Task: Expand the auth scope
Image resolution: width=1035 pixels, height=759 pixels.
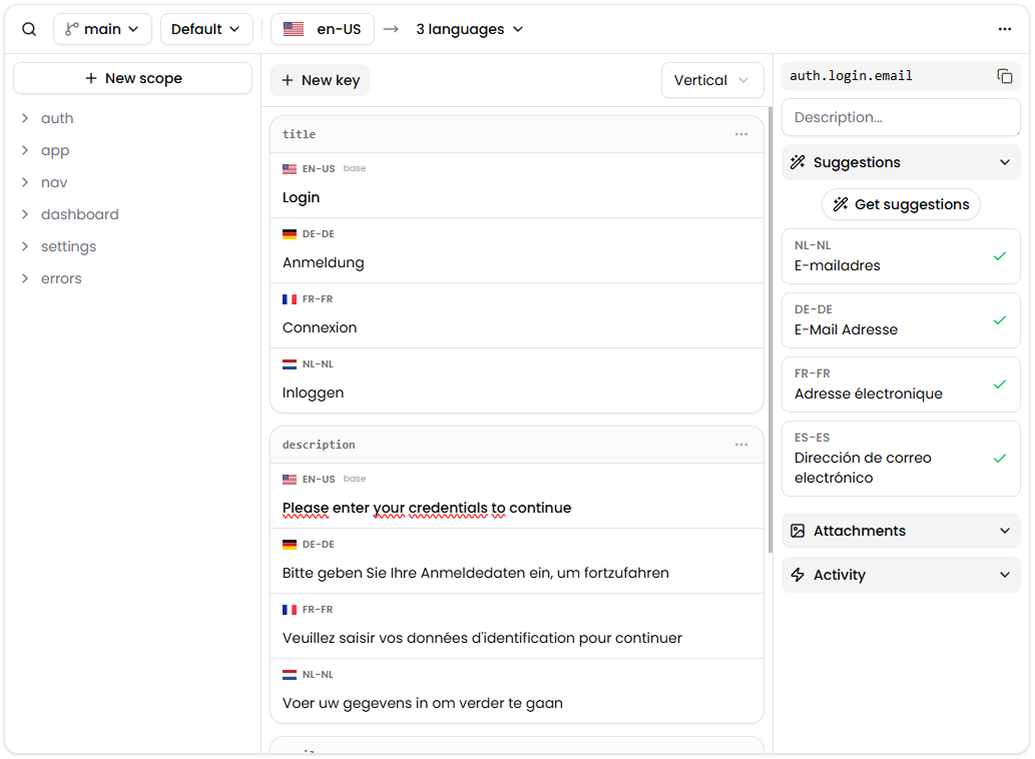Action: (x=24, y=118)
